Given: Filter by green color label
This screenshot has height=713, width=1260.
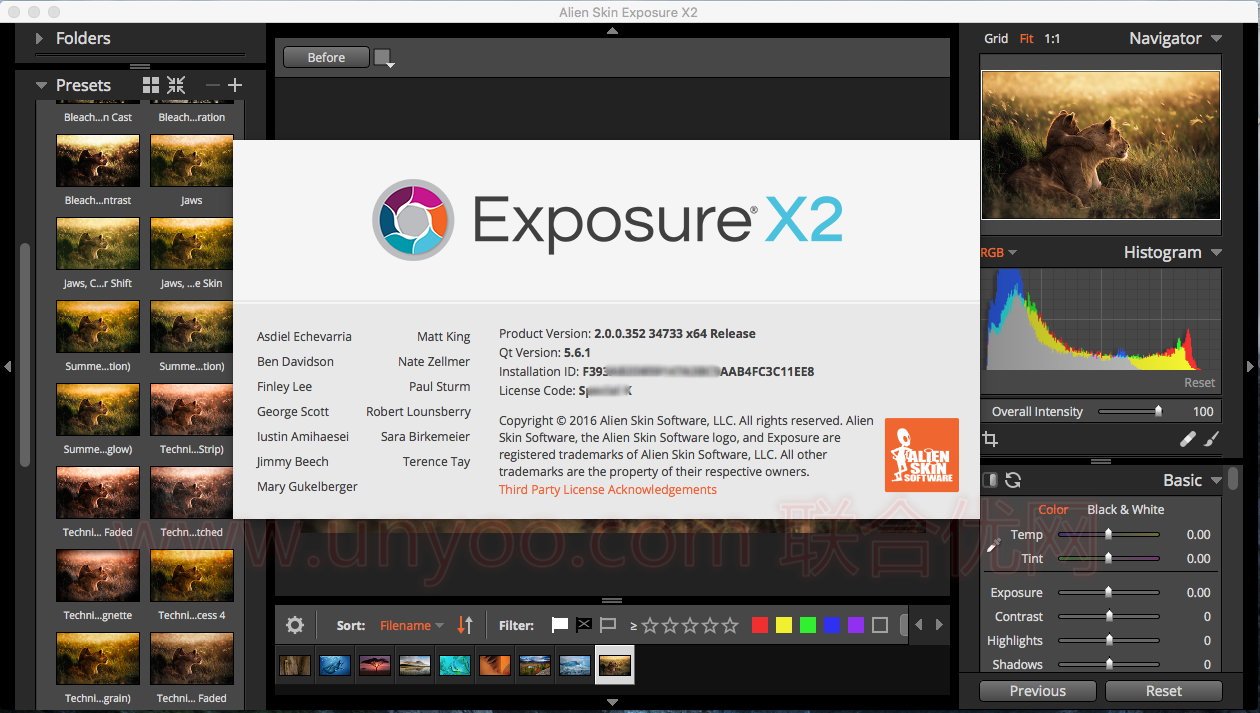Looking at the screenshot, I should 808,625.
